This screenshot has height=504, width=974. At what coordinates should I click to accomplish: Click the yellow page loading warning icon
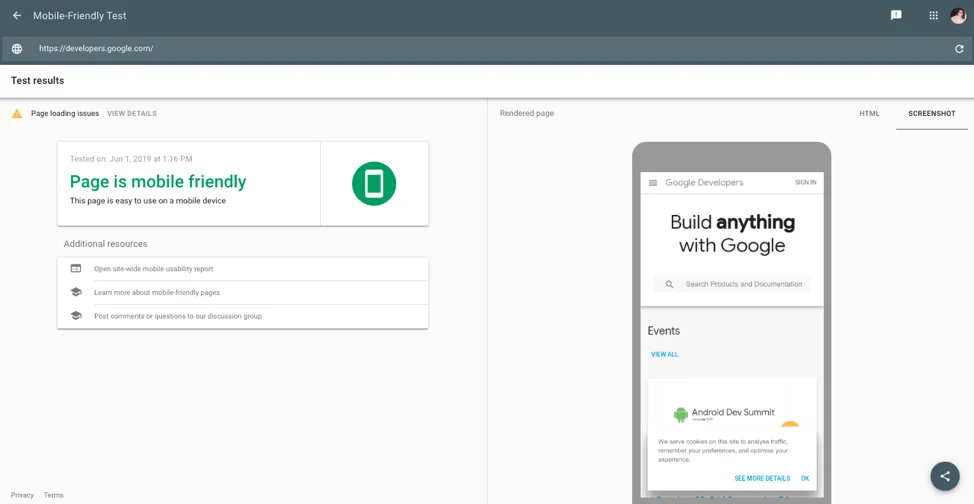[x=17, y=114]
